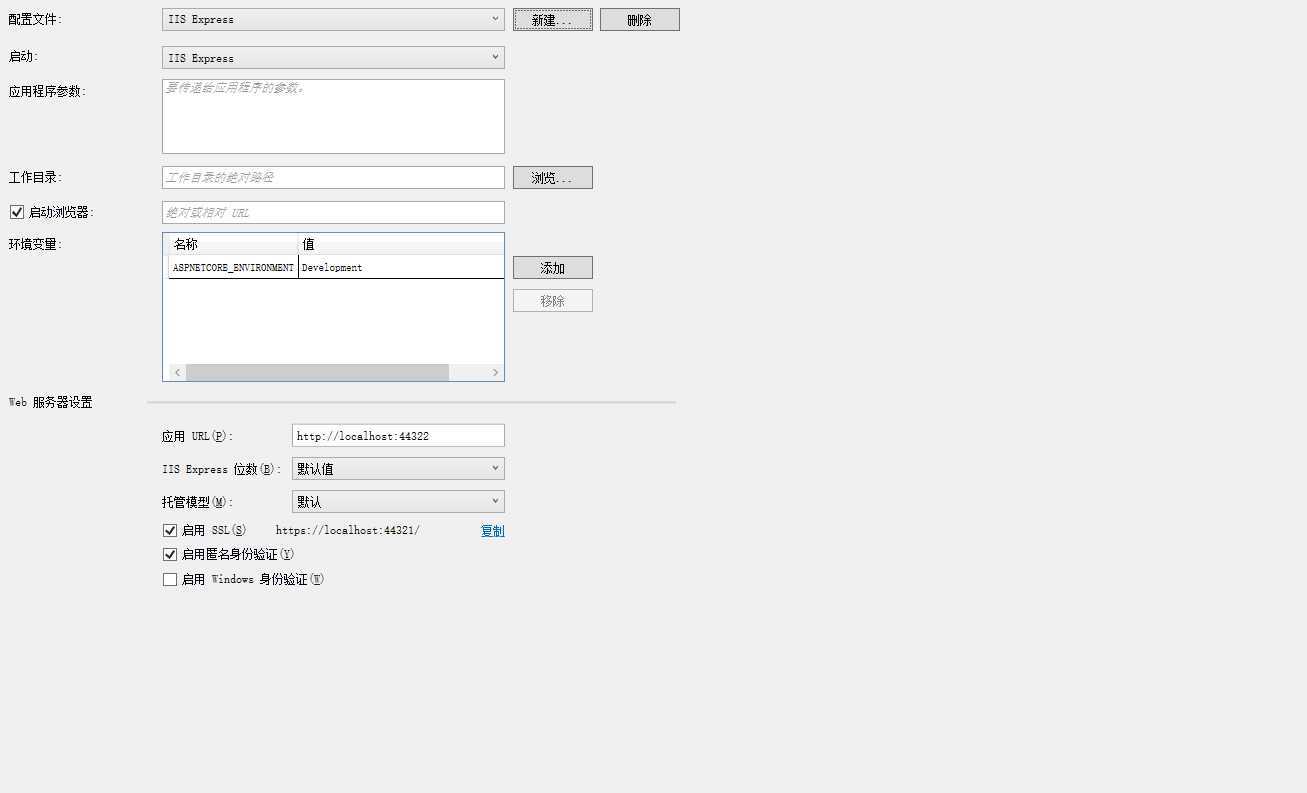Click the 添加 button

tap(553, 268)
